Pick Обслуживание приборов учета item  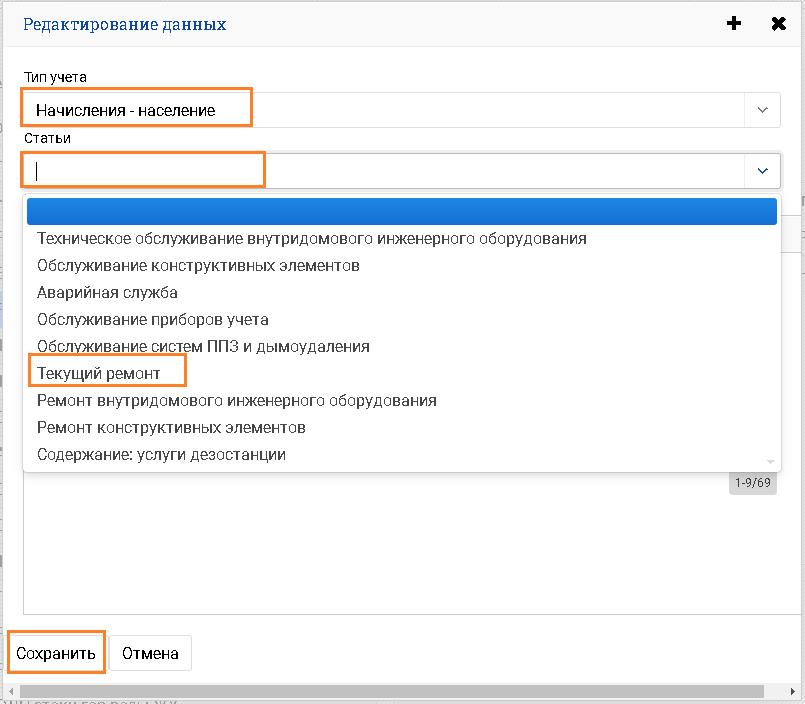152,320
